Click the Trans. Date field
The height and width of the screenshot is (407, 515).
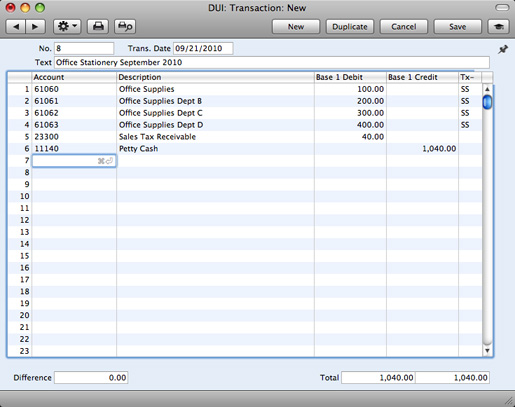(x=203, y=48)
